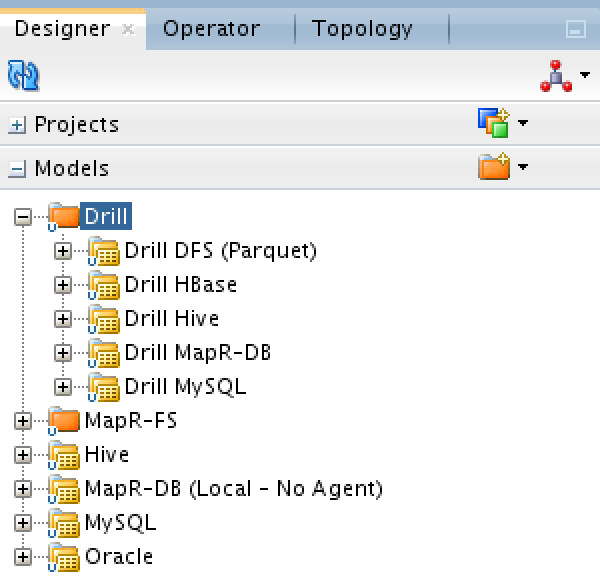Open dropdown arrow next to new project icon
Screen dimensions: 600x588
(523, 123)
